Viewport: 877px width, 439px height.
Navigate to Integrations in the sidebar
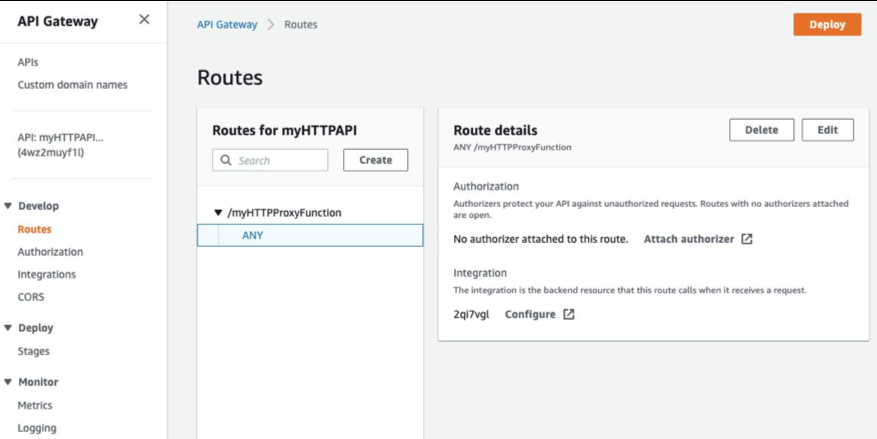click(46, 274)
